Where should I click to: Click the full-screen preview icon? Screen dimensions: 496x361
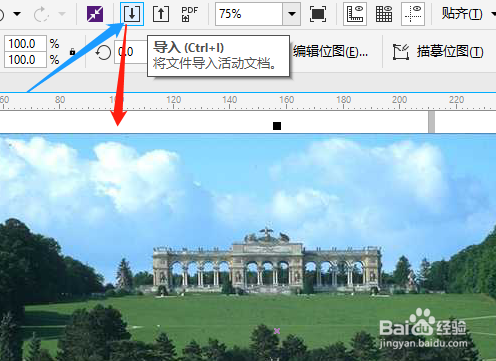click(318, 14)
